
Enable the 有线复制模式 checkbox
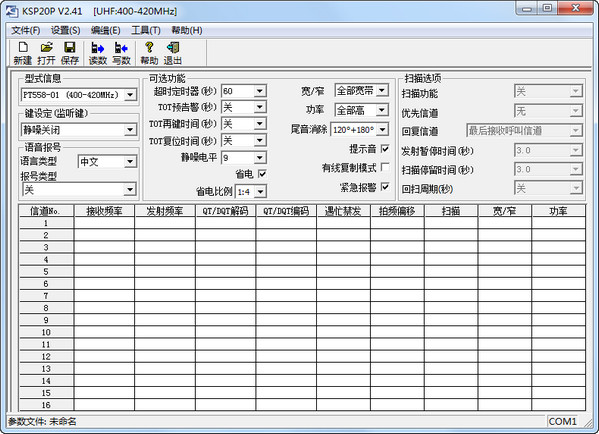(385, 167)
